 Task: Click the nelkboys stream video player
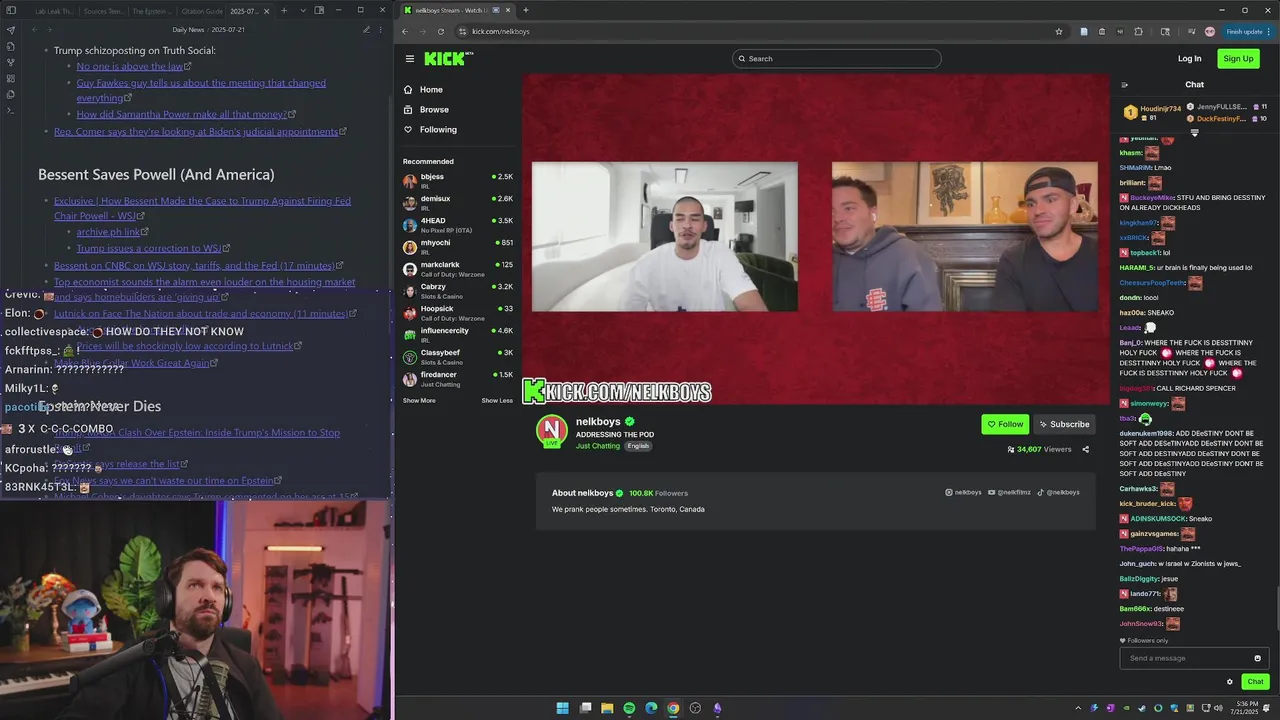click(x=815, y=239)
